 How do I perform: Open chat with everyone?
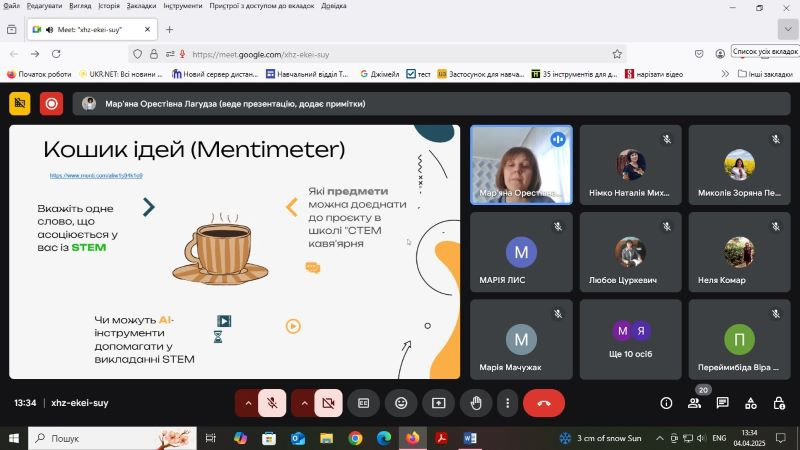click(x=722, y=403)
